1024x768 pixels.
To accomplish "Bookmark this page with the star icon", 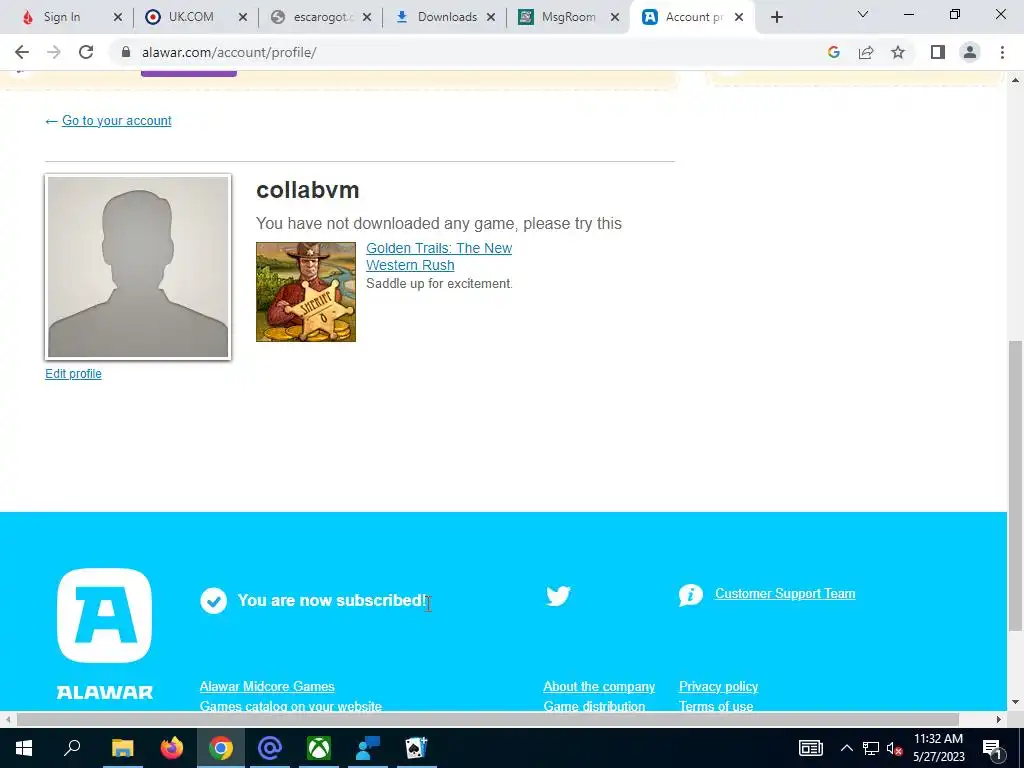I will pos(898,52).
